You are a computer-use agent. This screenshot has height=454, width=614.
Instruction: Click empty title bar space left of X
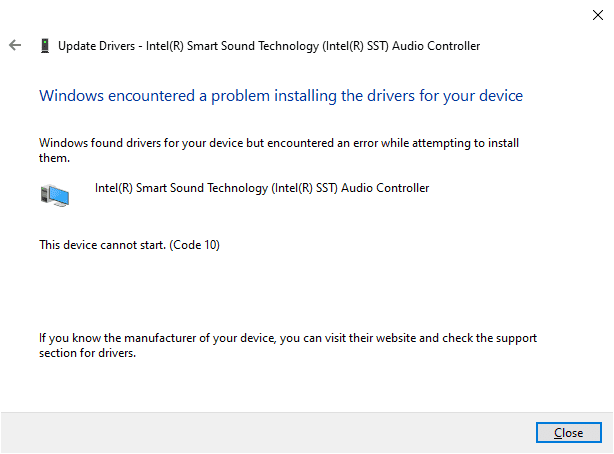(300, 15)
